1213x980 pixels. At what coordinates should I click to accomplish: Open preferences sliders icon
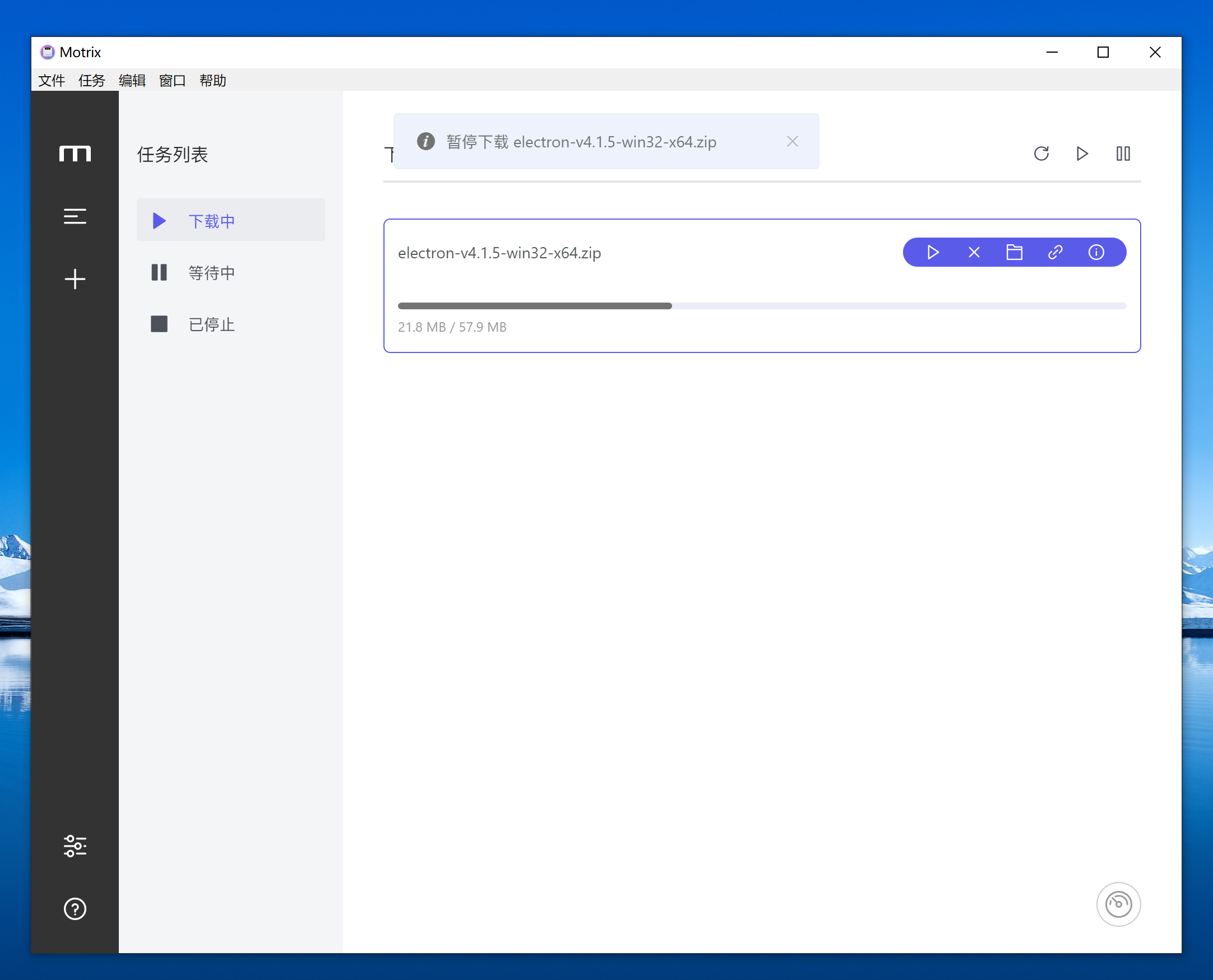(75, 846)
